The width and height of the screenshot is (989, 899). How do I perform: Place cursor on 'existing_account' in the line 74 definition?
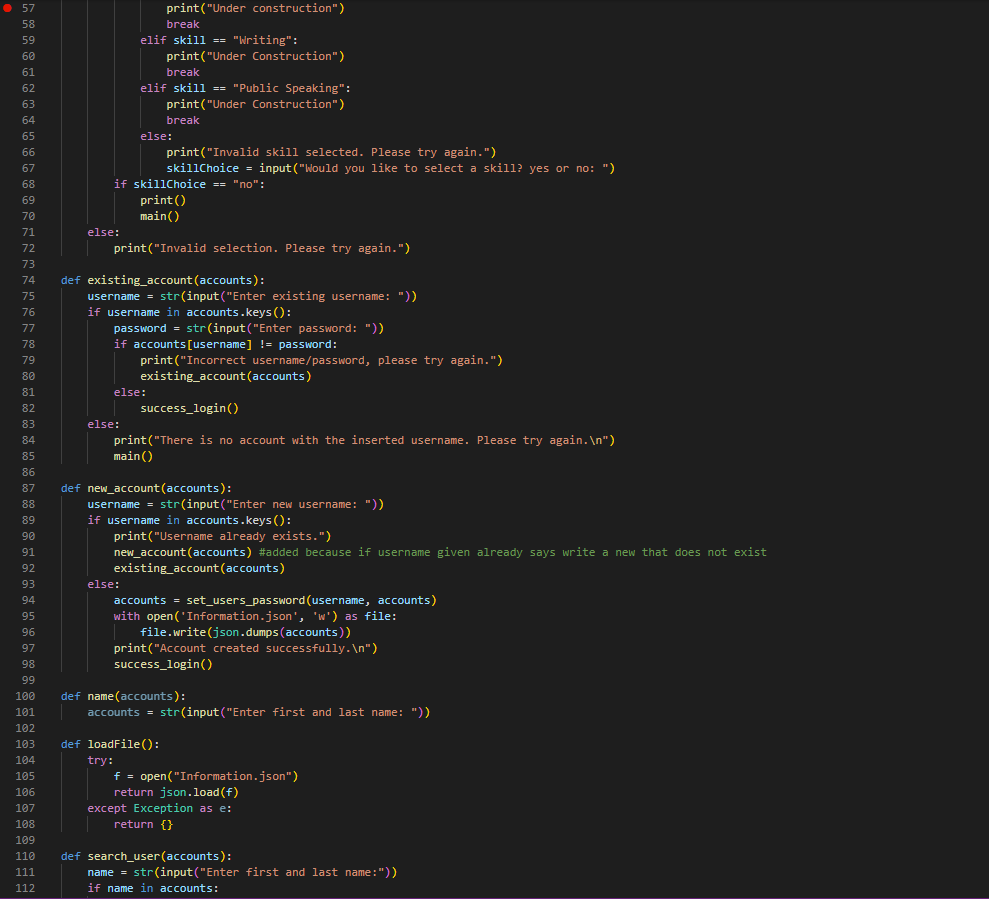(x=140, y=280)
